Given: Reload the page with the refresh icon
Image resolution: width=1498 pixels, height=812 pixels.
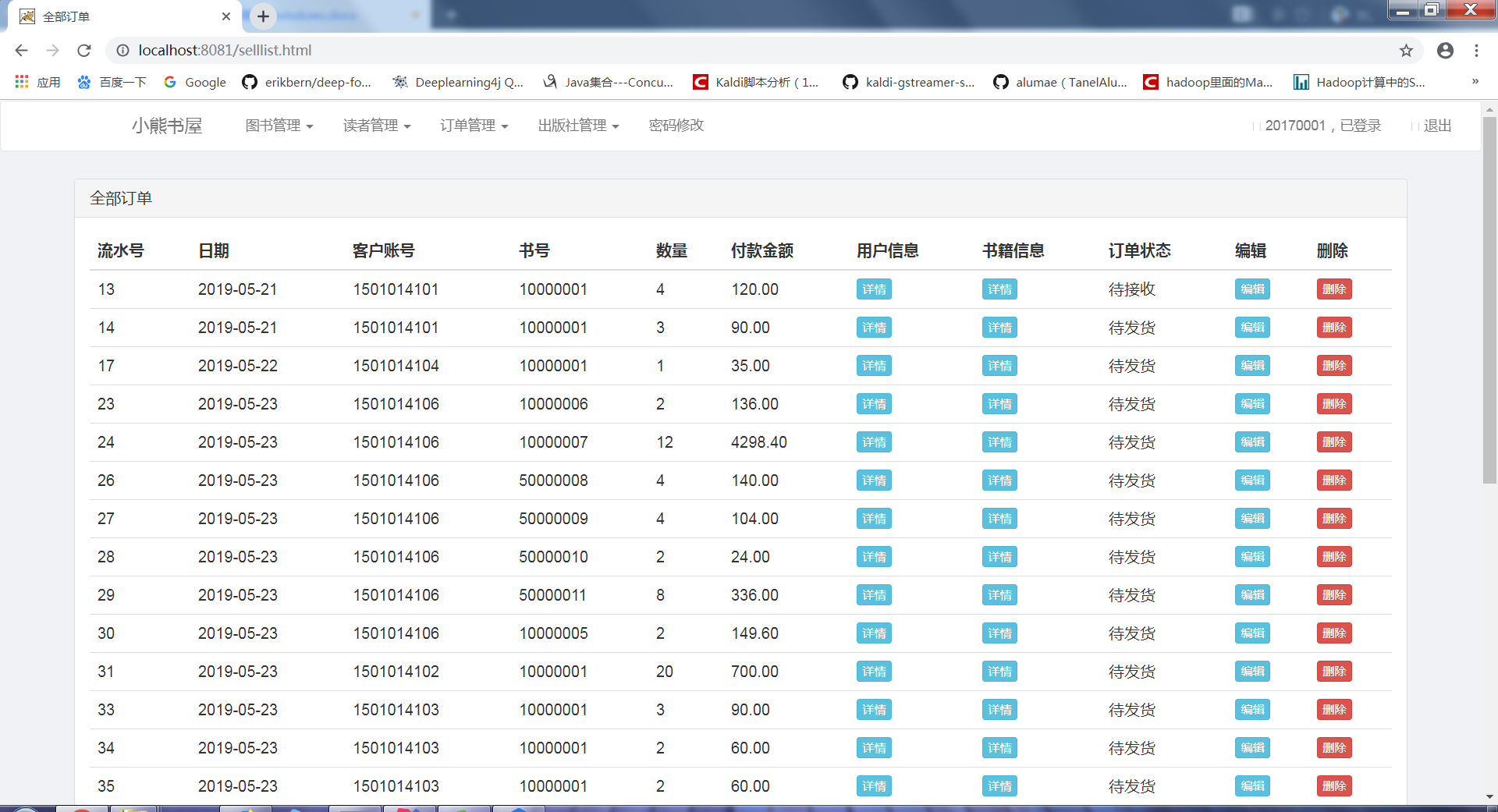Looking at the screenshot, I should pyautogui.click(x=84, y=50).
